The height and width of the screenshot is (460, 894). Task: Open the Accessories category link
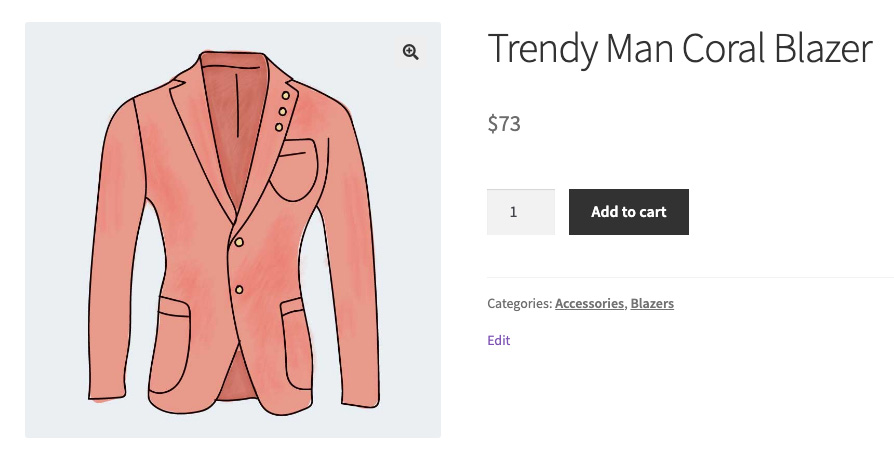click(x=589, y=303)
